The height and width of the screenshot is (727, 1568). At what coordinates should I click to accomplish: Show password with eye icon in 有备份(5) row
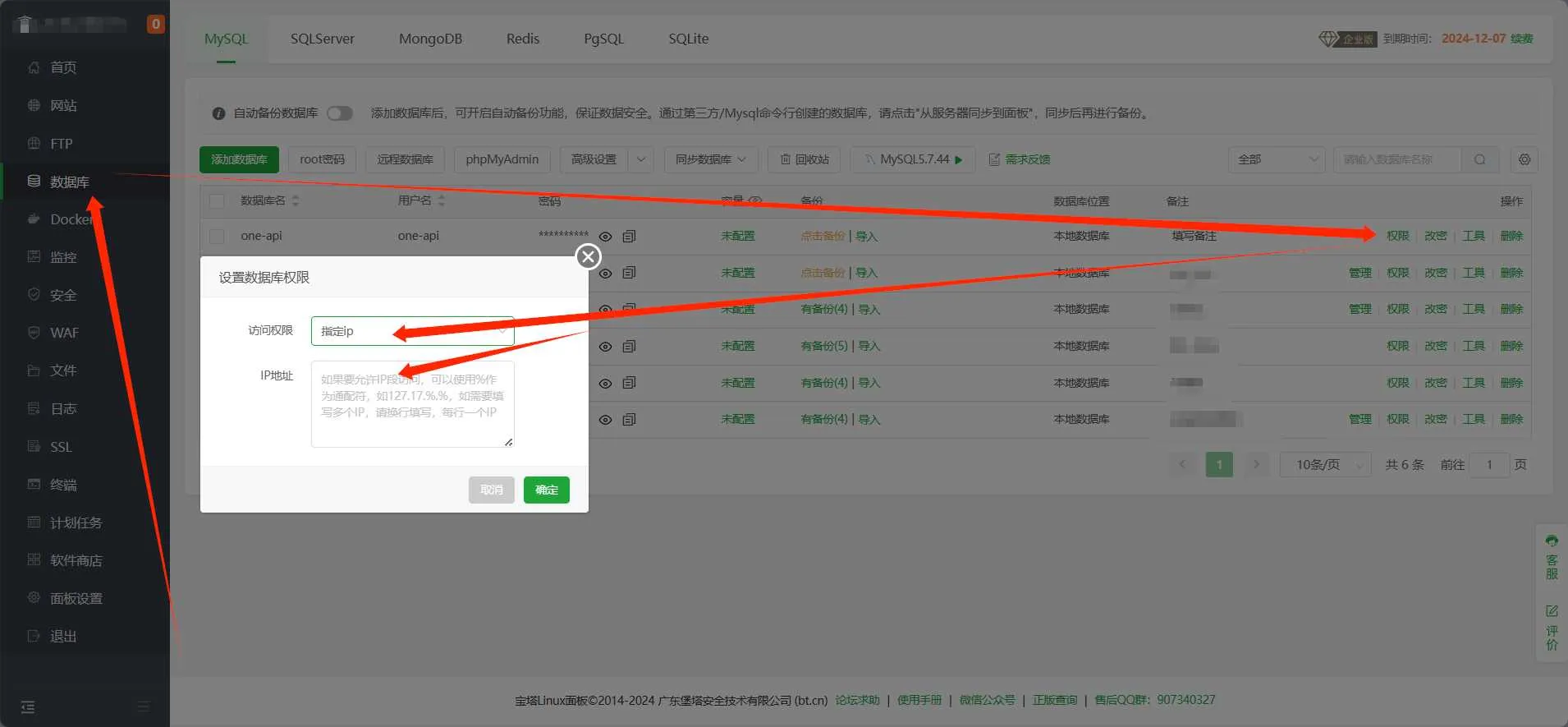point(605,347)
